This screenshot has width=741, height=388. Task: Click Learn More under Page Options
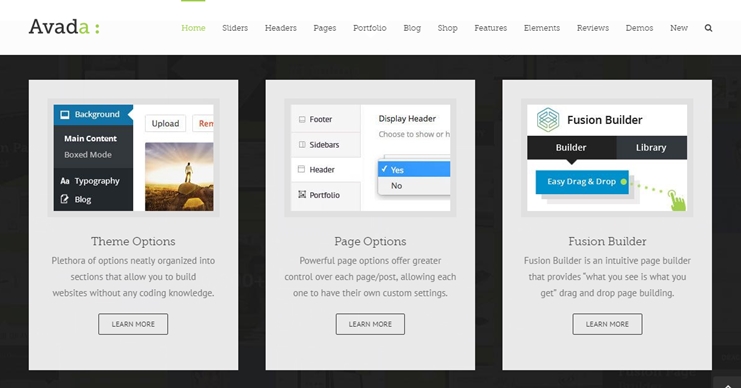[x=370, y=324]
